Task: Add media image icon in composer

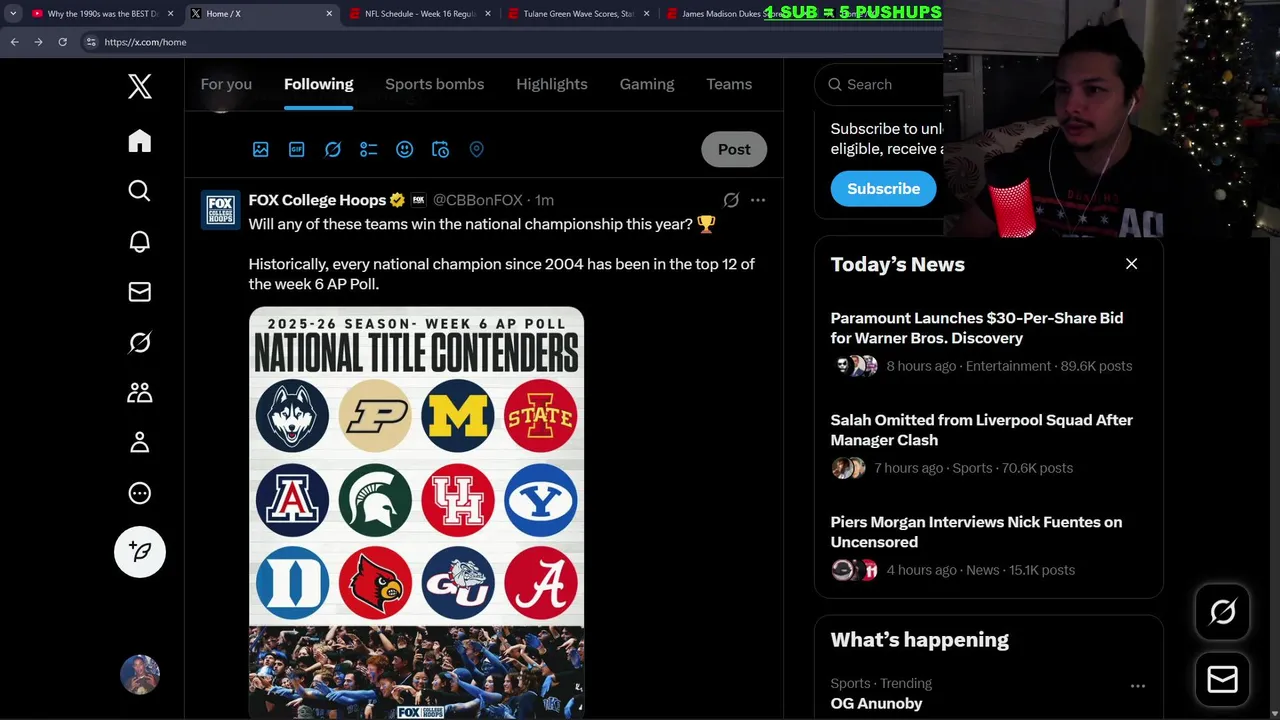Action: [261, 149]
